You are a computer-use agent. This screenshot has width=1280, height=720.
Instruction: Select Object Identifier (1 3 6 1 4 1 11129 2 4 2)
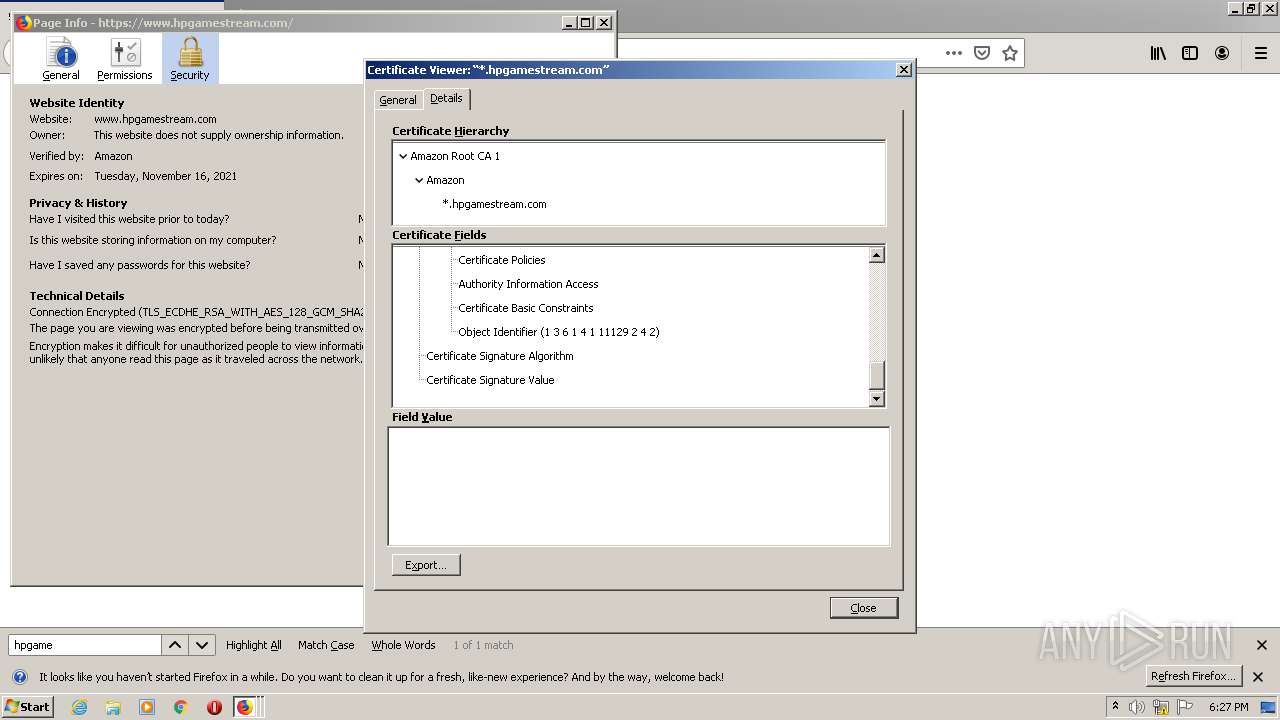[x=559, y=332]
